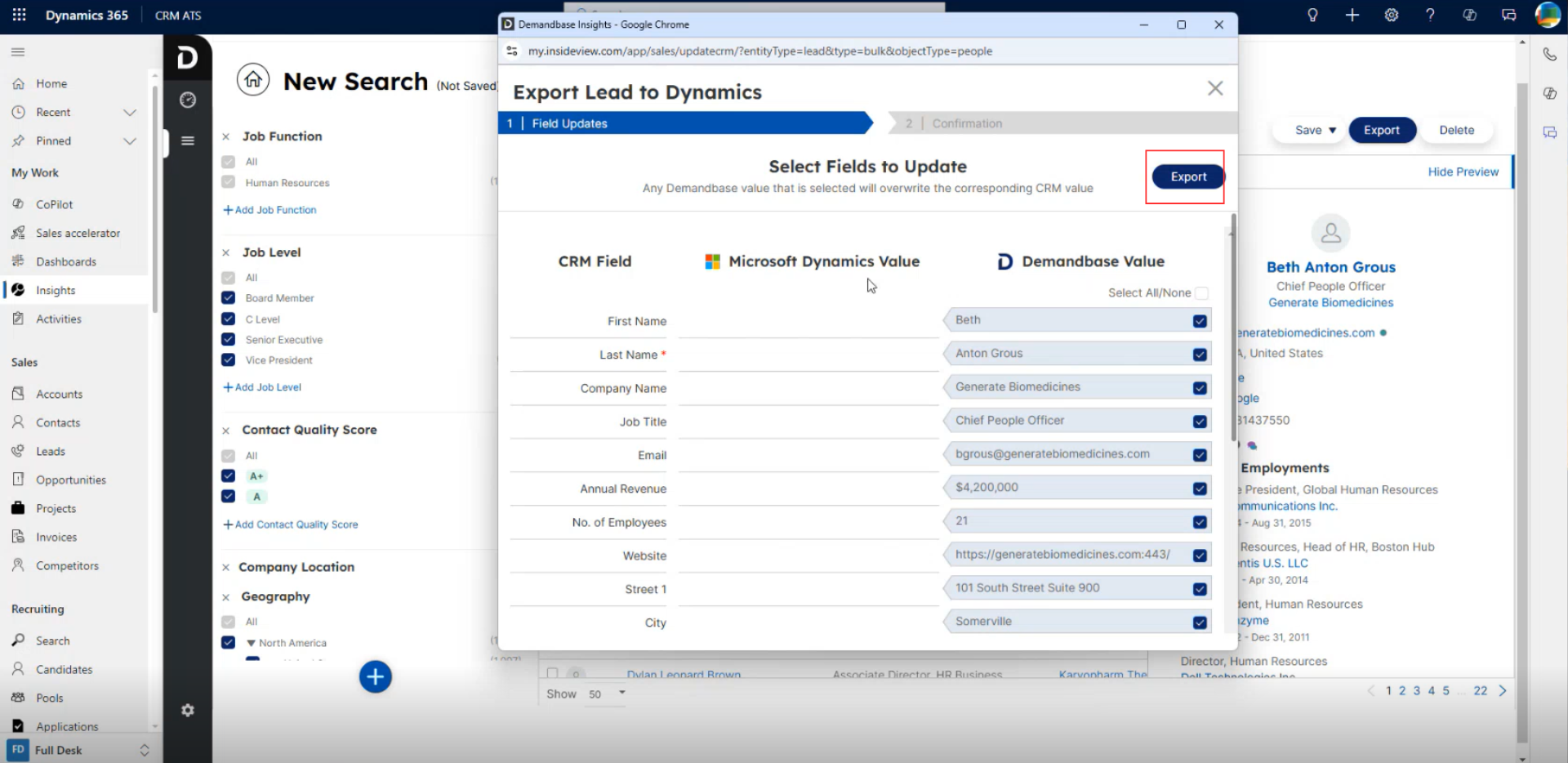Click the Hide Preview link
1568x763 pixels.
coord(1463,172)
